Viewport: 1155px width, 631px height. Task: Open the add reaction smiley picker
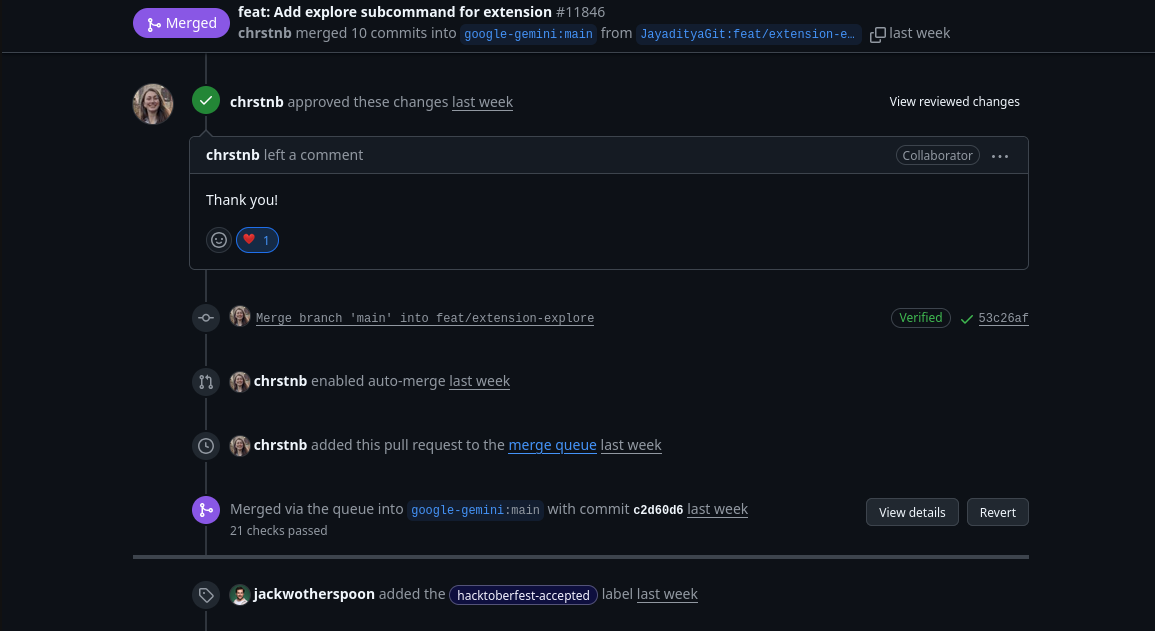pyautogui.click(x=219, y=240)
